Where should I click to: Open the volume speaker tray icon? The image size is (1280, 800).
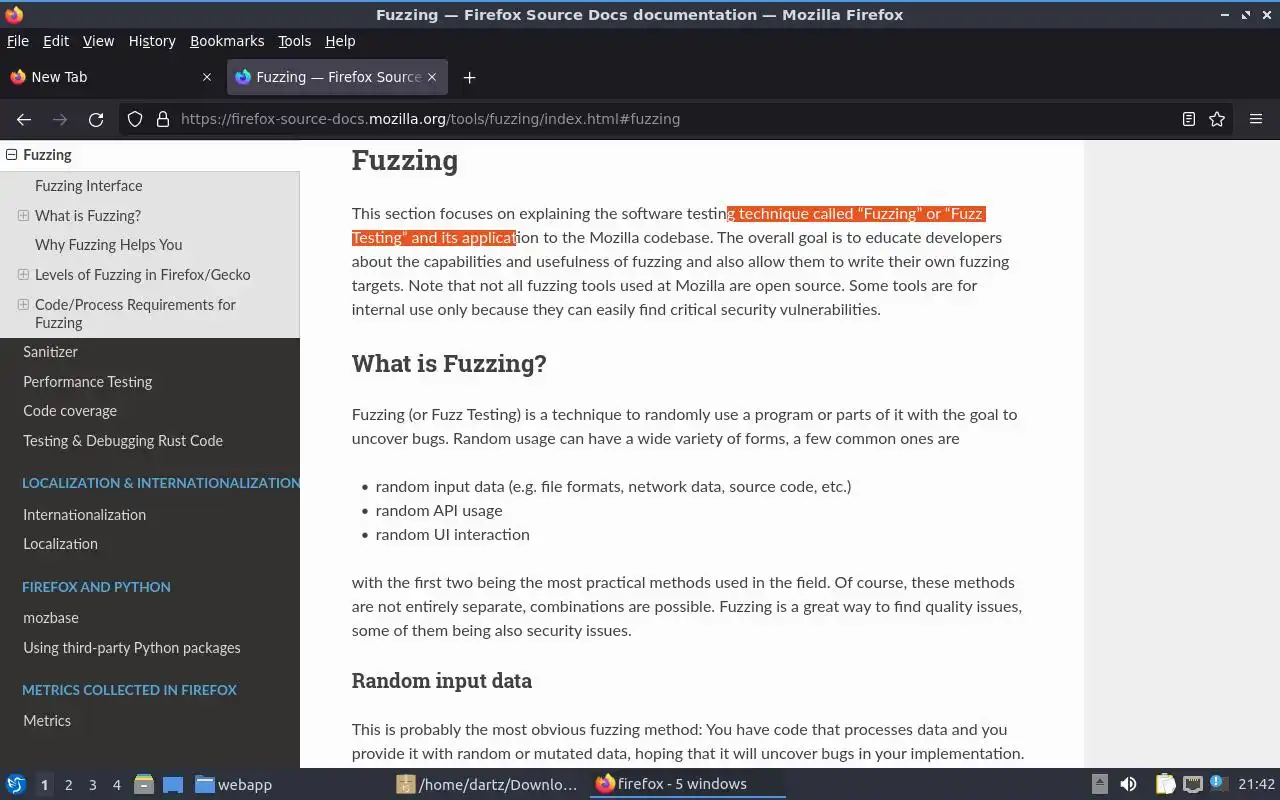[x=1128, y=784]
